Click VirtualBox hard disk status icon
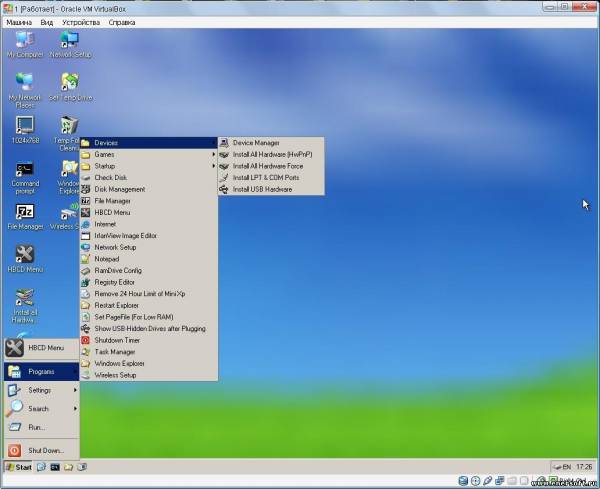The width and height of the screenshot is (600, 489). tap(463, 481)
